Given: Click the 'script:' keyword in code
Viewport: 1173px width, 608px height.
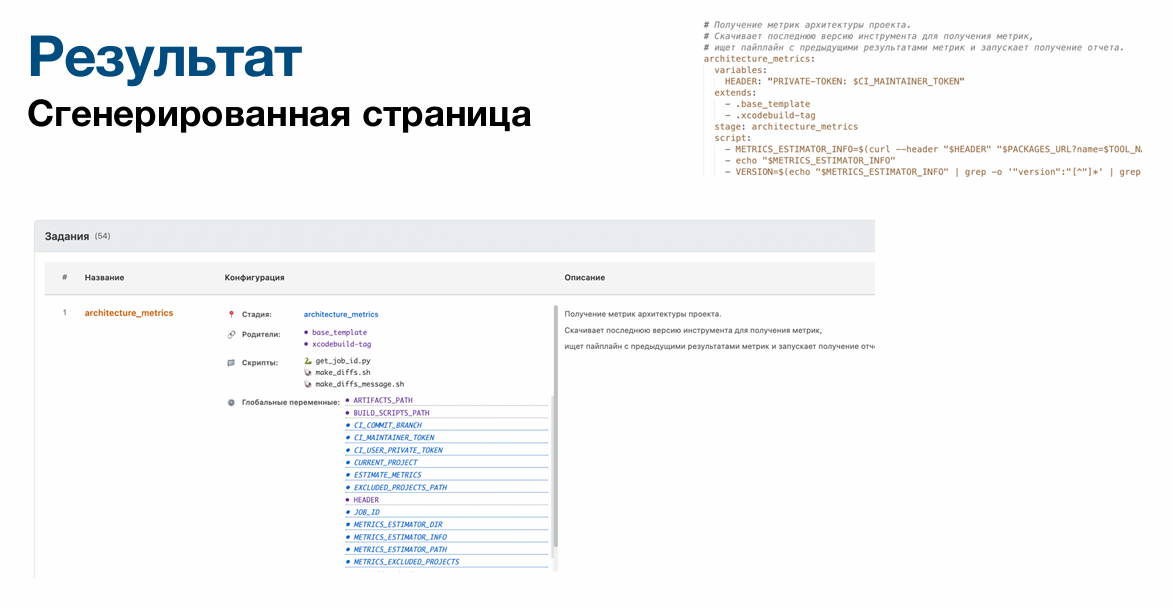Looking at the screenshot, I should point(732,138).
